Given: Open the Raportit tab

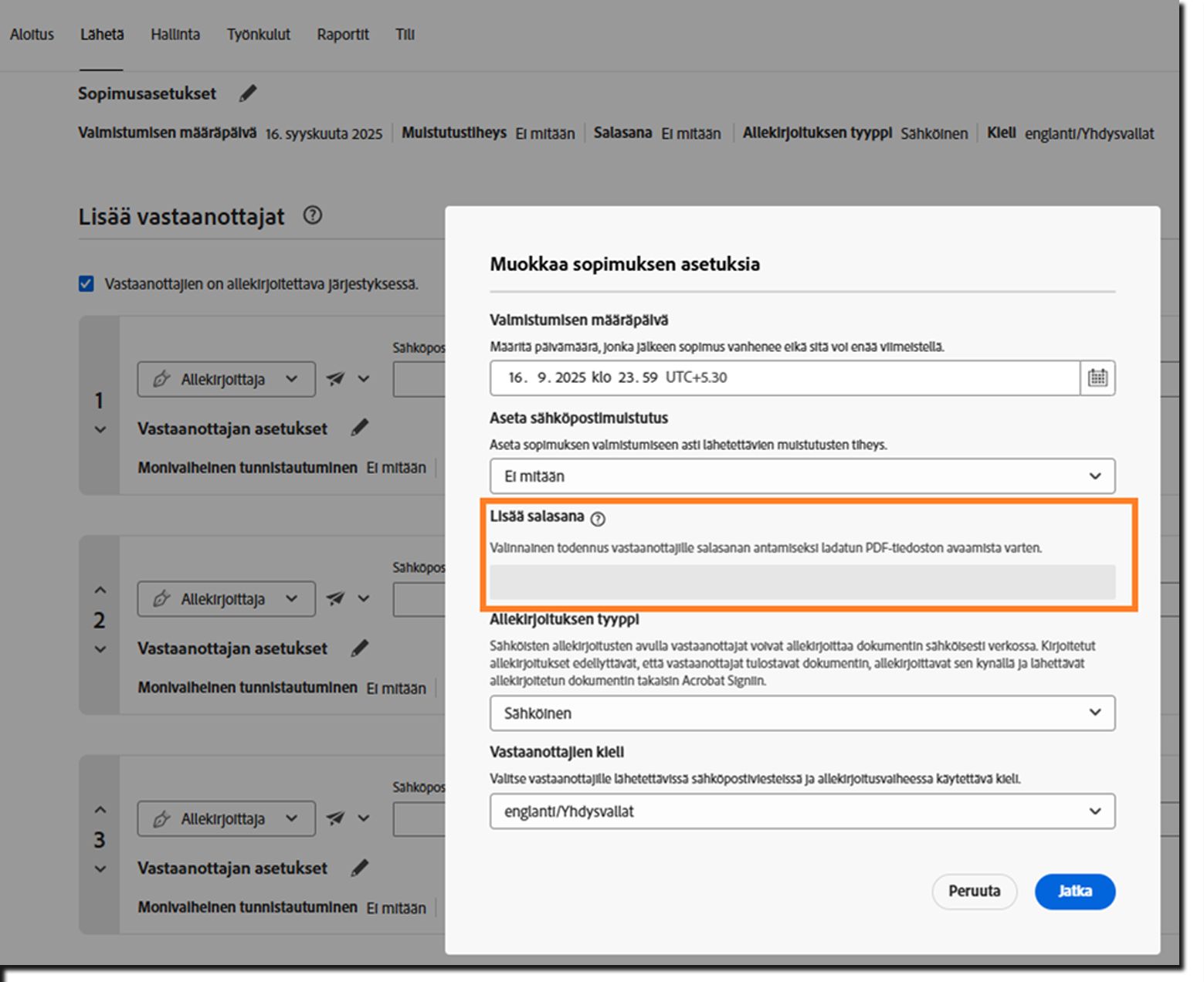Looking at the screenshot, I should tap(342, 34).
